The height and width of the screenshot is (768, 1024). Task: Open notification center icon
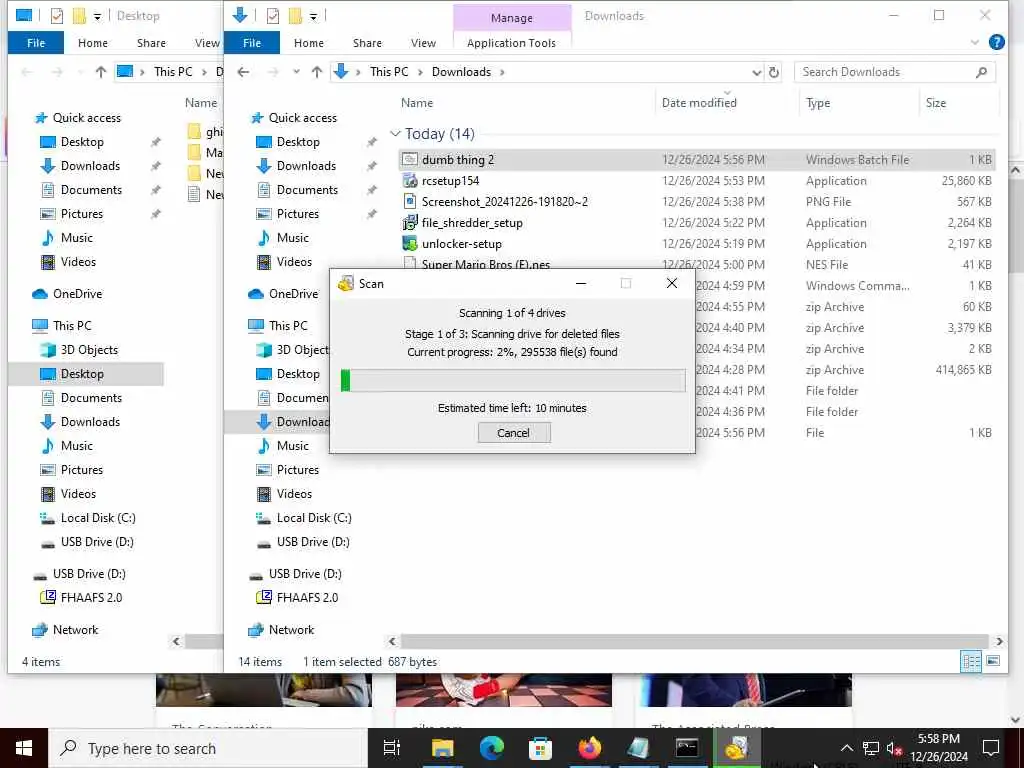click(x=991, y=748)
